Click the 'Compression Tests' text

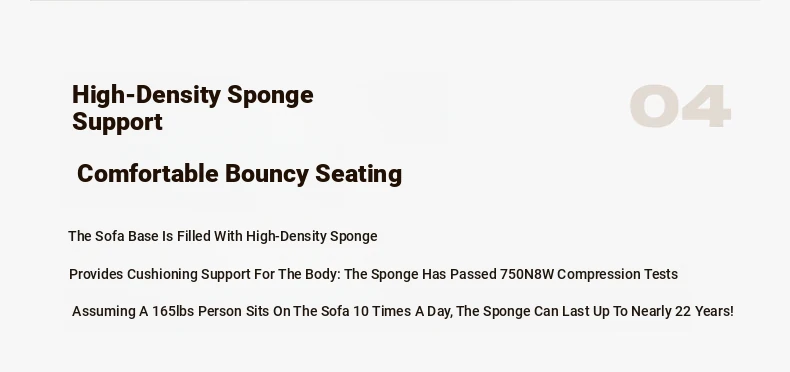click(617, 274)
